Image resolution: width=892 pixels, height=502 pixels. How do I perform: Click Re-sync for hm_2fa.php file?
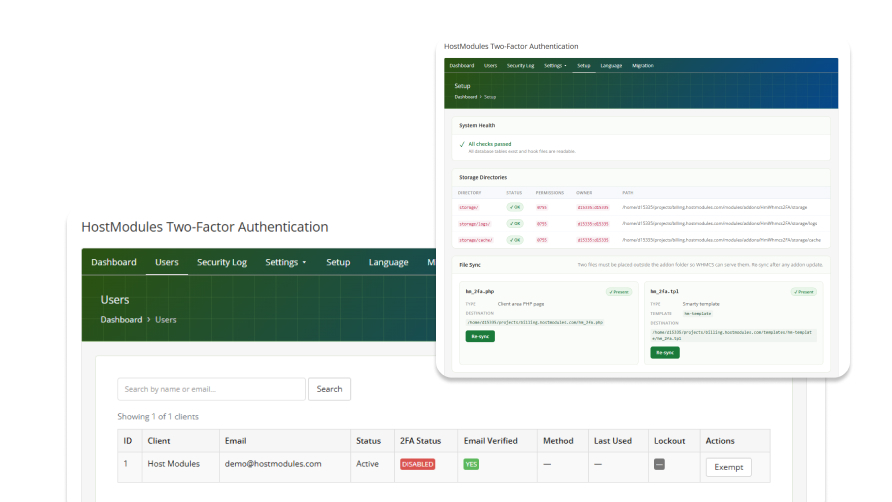tap(480, 336)
